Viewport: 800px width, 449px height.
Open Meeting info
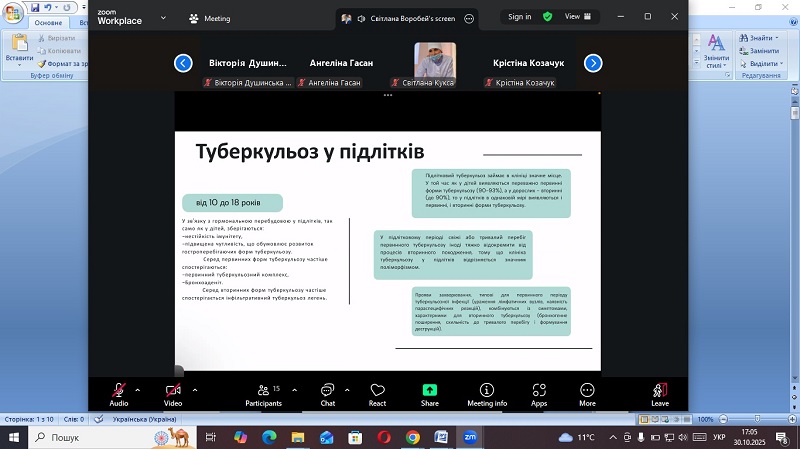pyautogui.click(x=487, y=393)
